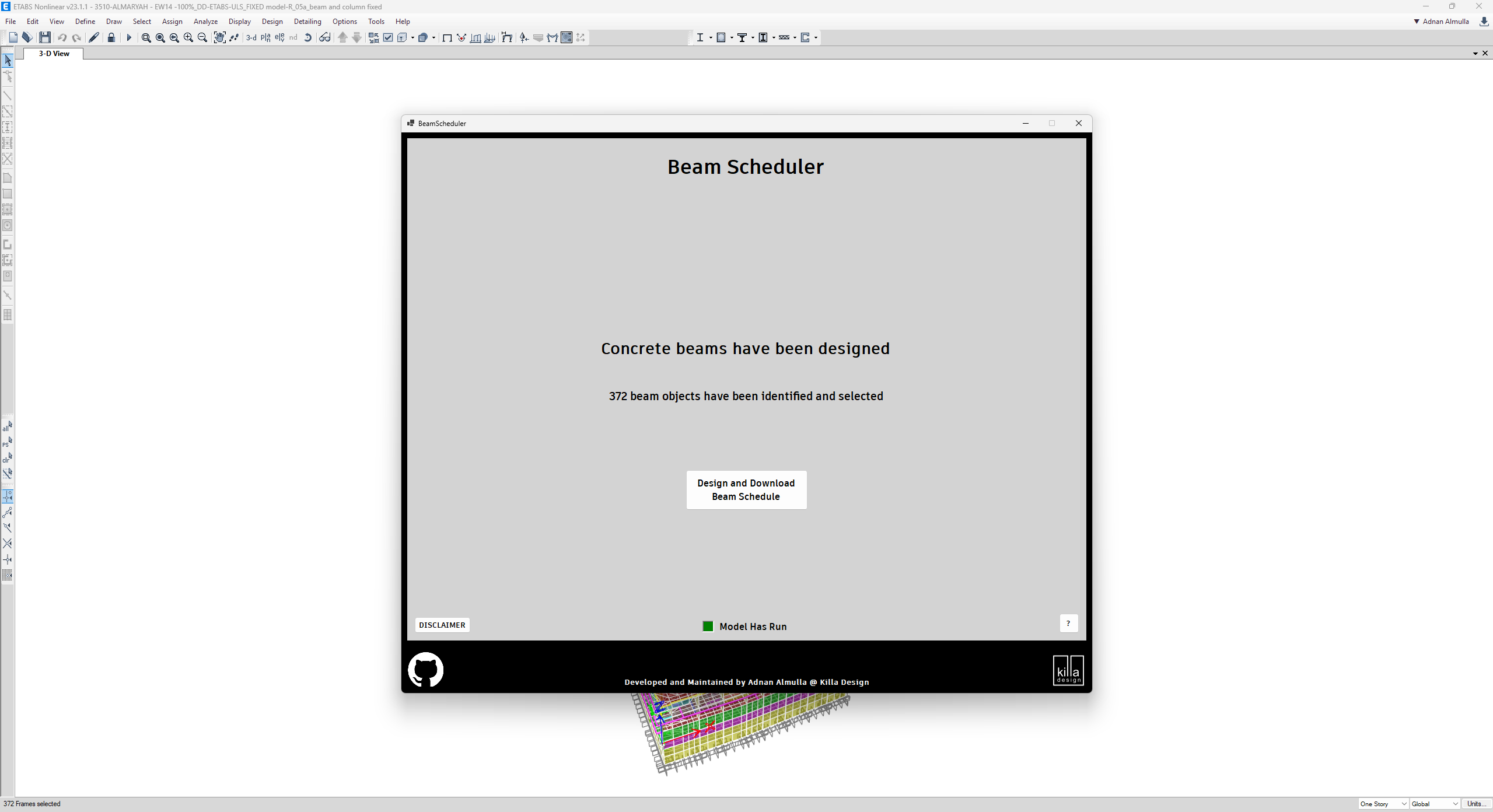Set Plan view using the Pla toolbar button
The height and width of the screenshot is (812, 1493).
click(266, 37)
